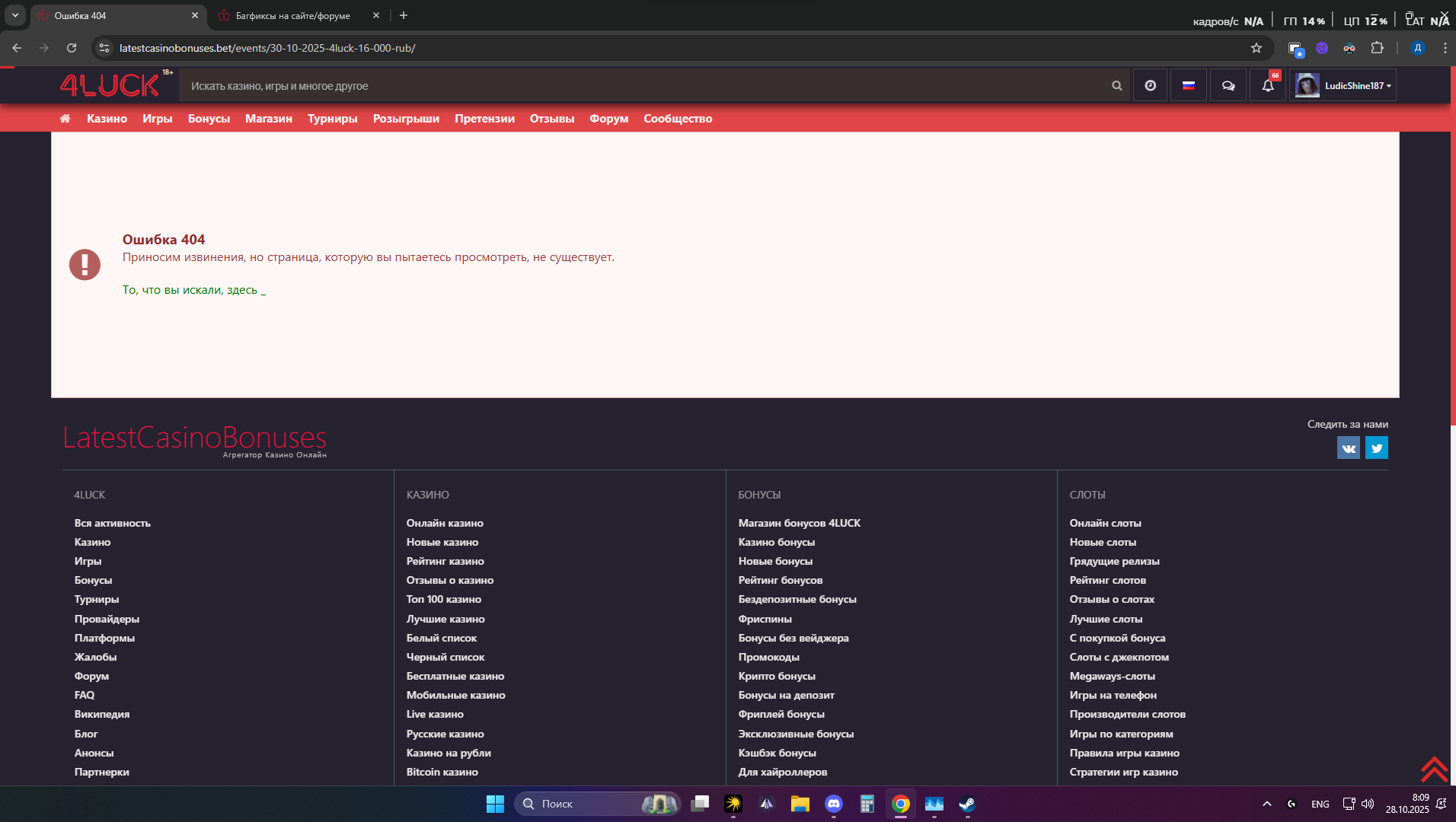Show hidden system tray icons

point(1267,804)
